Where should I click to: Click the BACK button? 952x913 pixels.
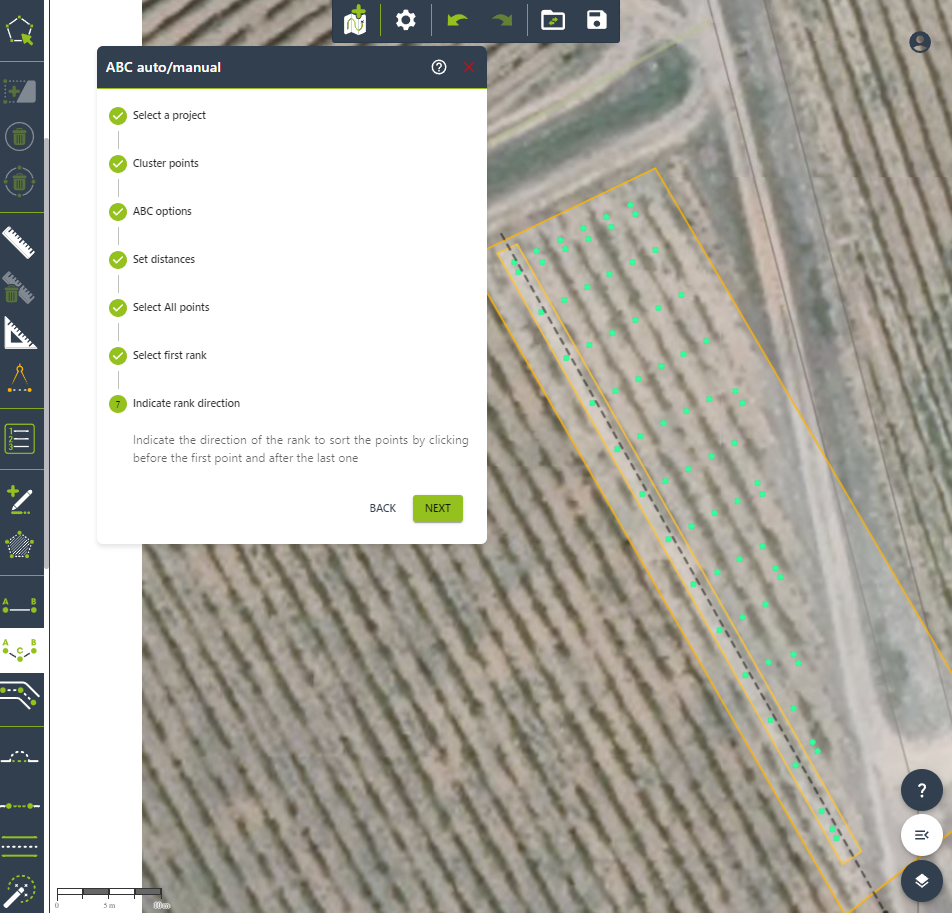(383, 508)
